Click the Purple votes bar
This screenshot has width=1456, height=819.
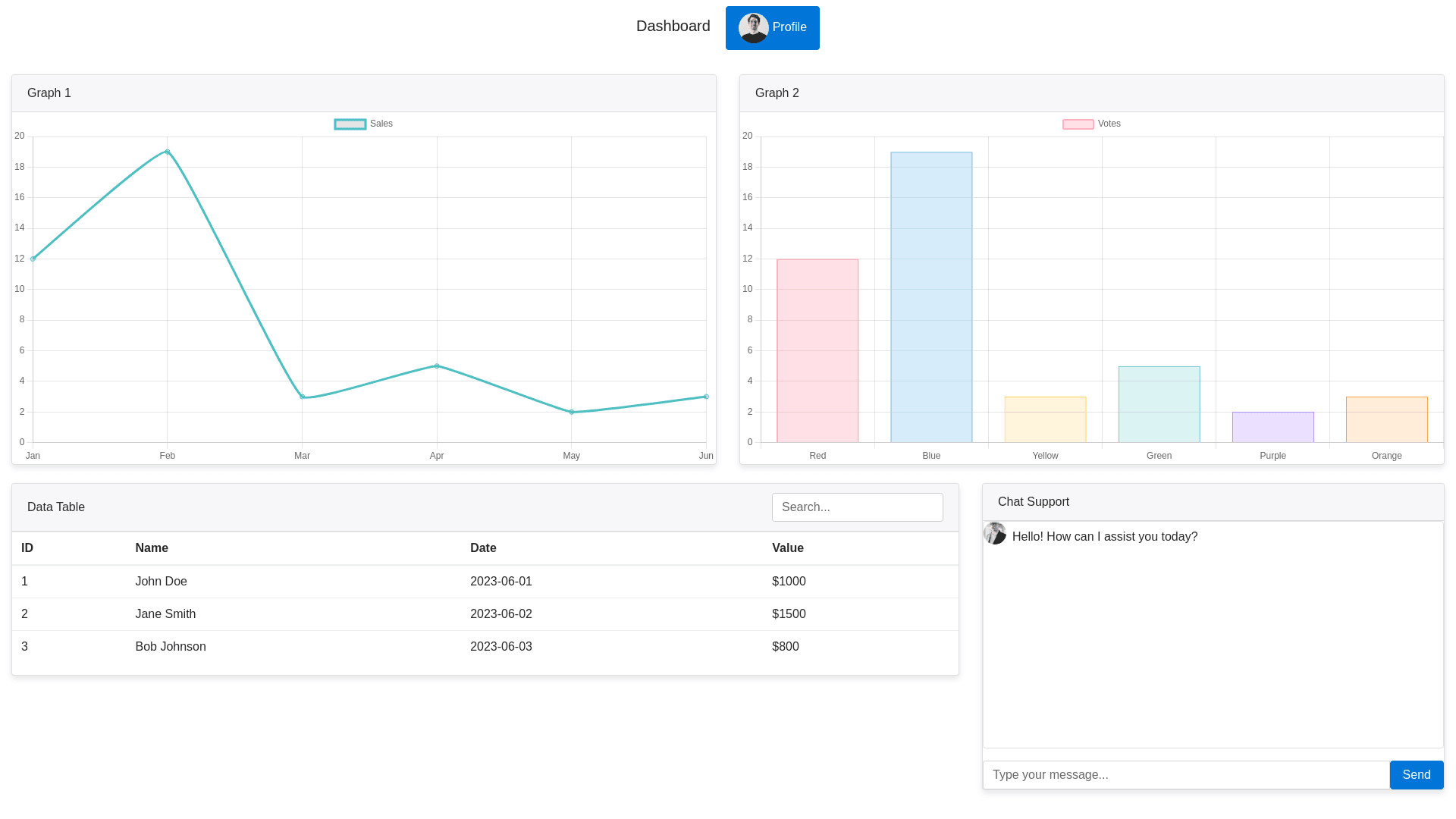[1272, 427]
